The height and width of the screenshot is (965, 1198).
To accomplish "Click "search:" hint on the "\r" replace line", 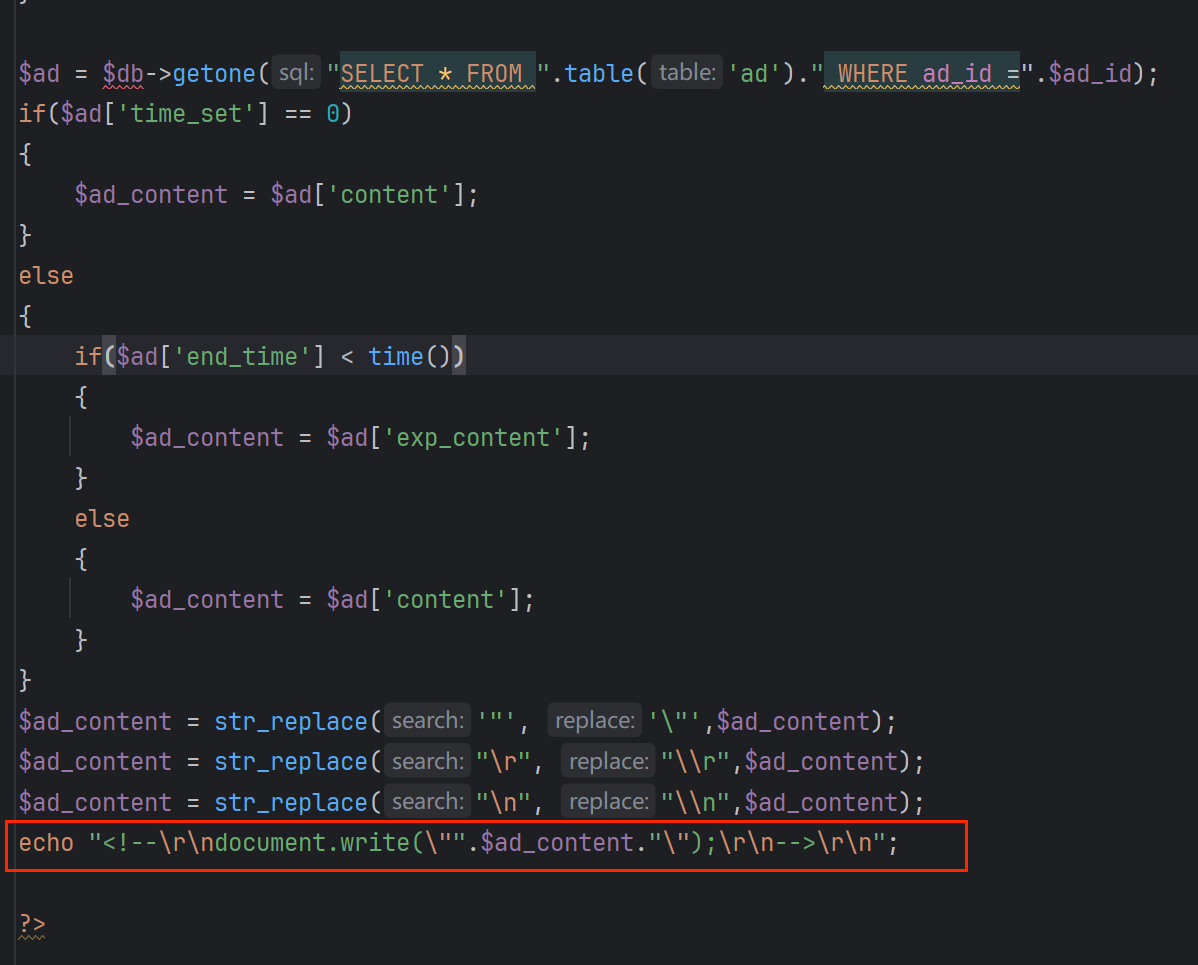I will (426, 762).
